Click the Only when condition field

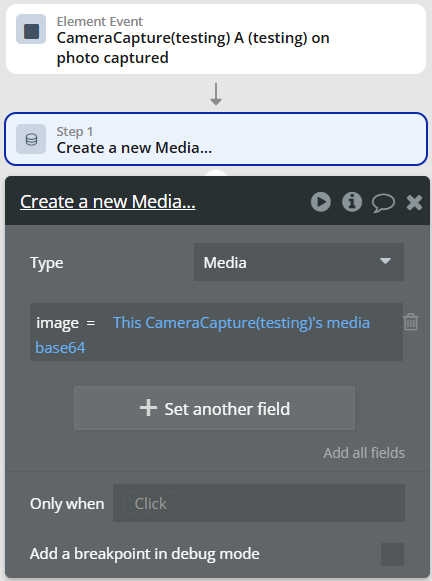click(259, 503)
